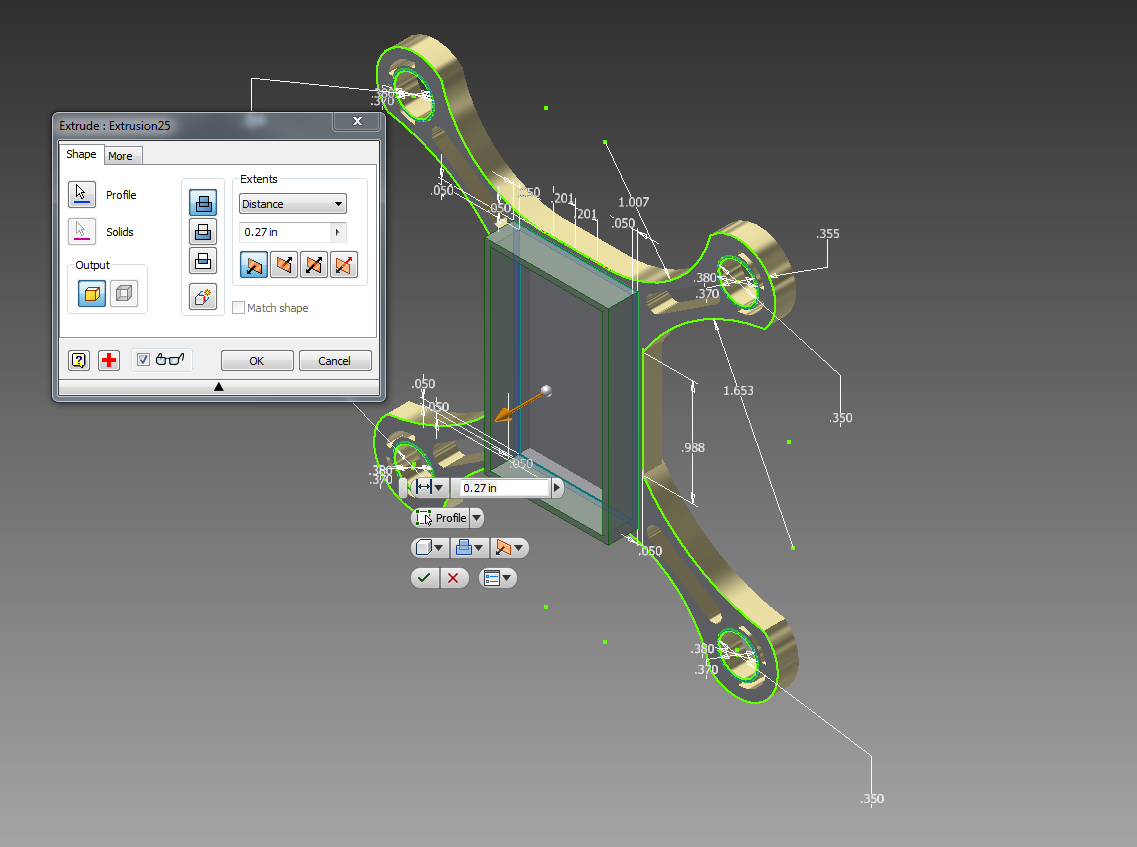The height and width of the screenshot is (847, 1137).
Task: Close the Extrude : Extrusion25 dialog
Action: [x=357, y=122]
